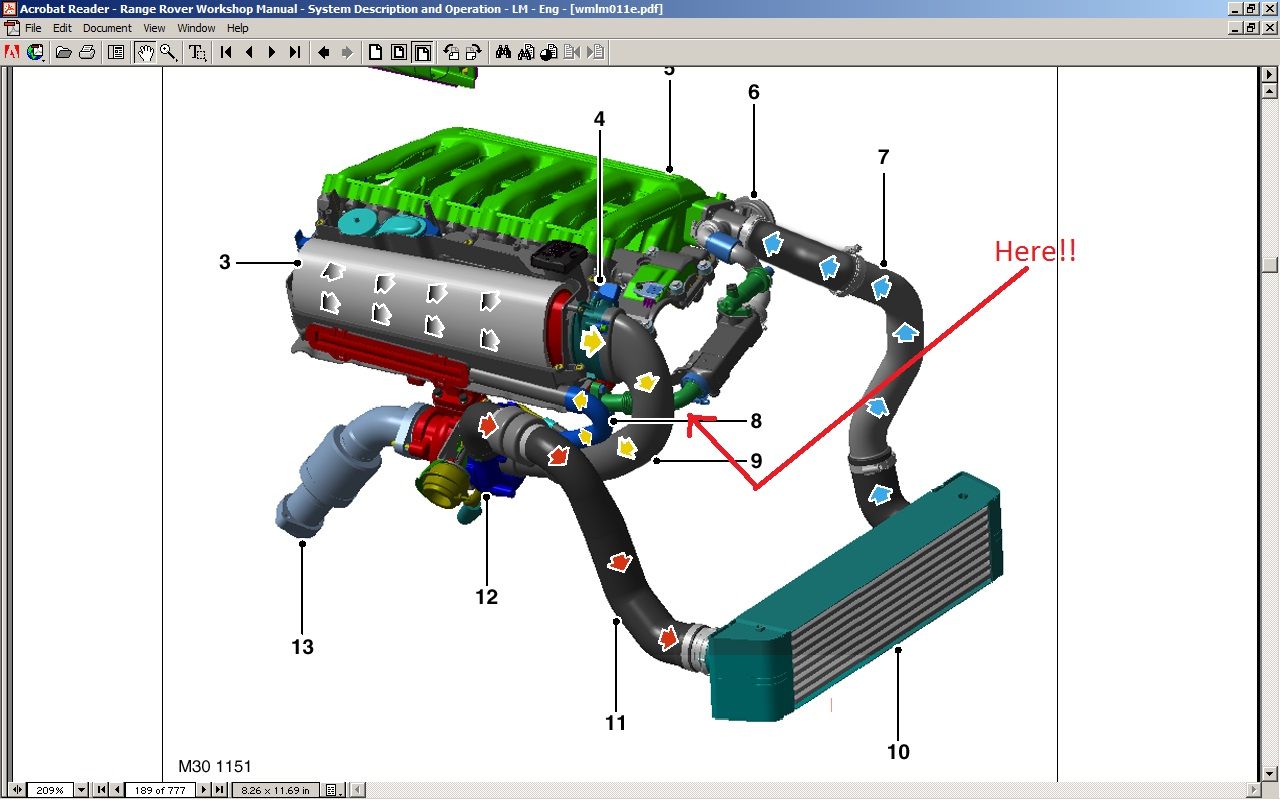Click the 8.26 x 11.69 in page size
Screen dimensions: 1280x800
275,790
